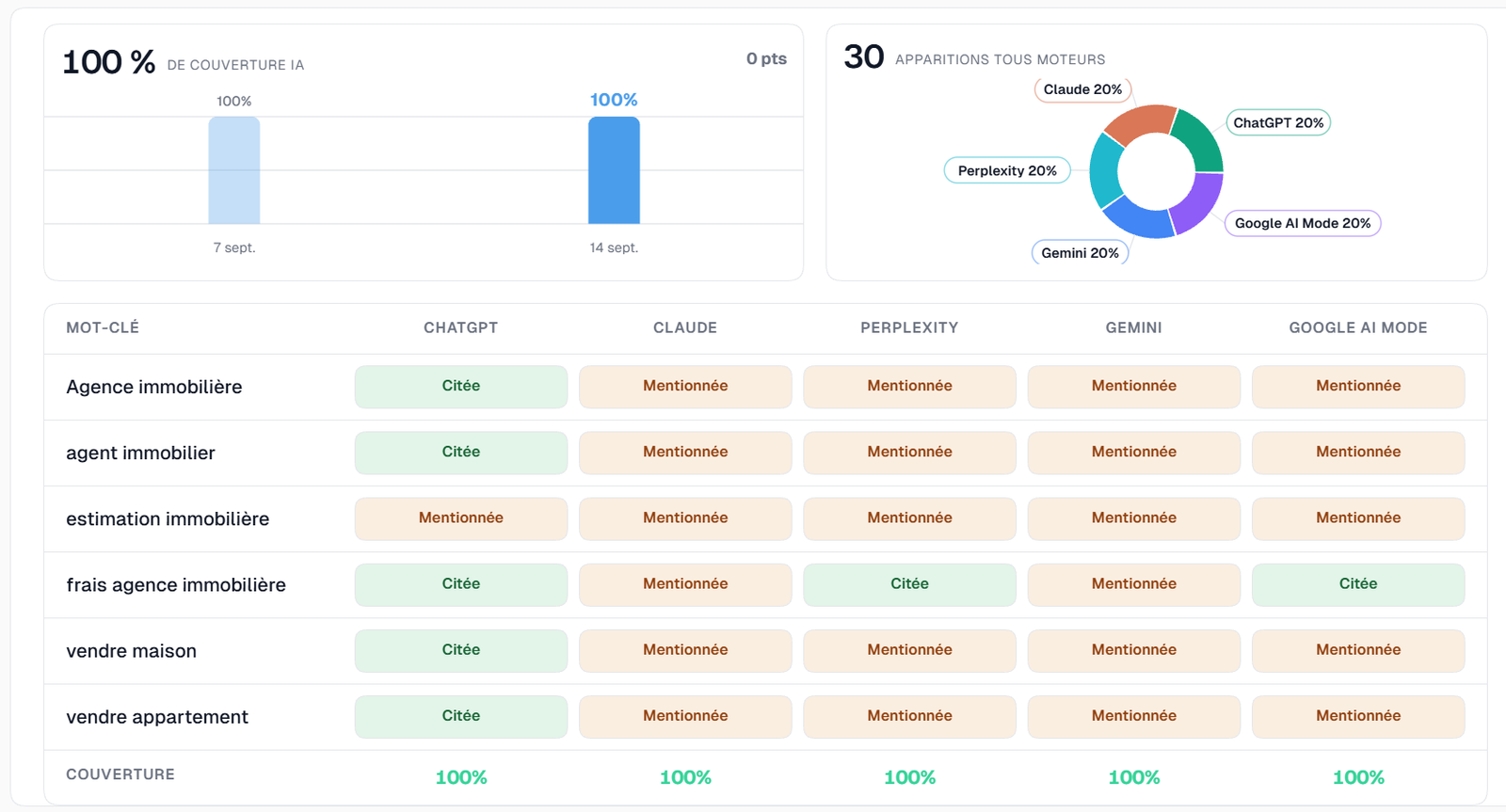1506x812 pixels.
Task: Open Gemini's "Mentionnée" badge for frais agence immobilière
Action: point(1134,584)
